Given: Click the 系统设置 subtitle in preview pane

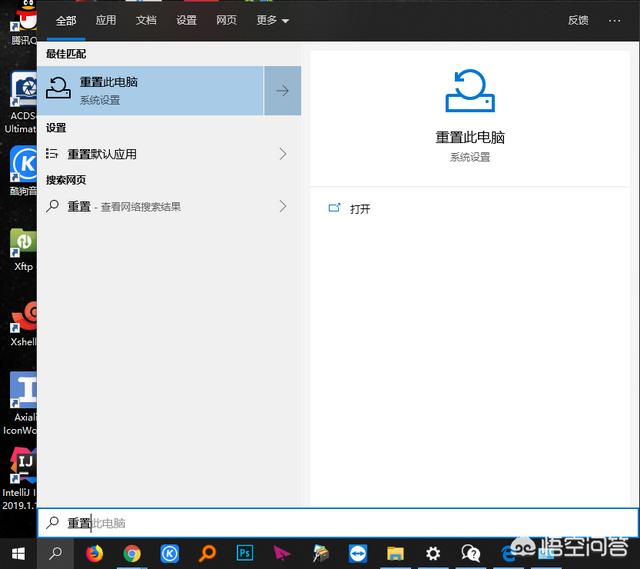Looking at the screenshot, I should [470, 157].
